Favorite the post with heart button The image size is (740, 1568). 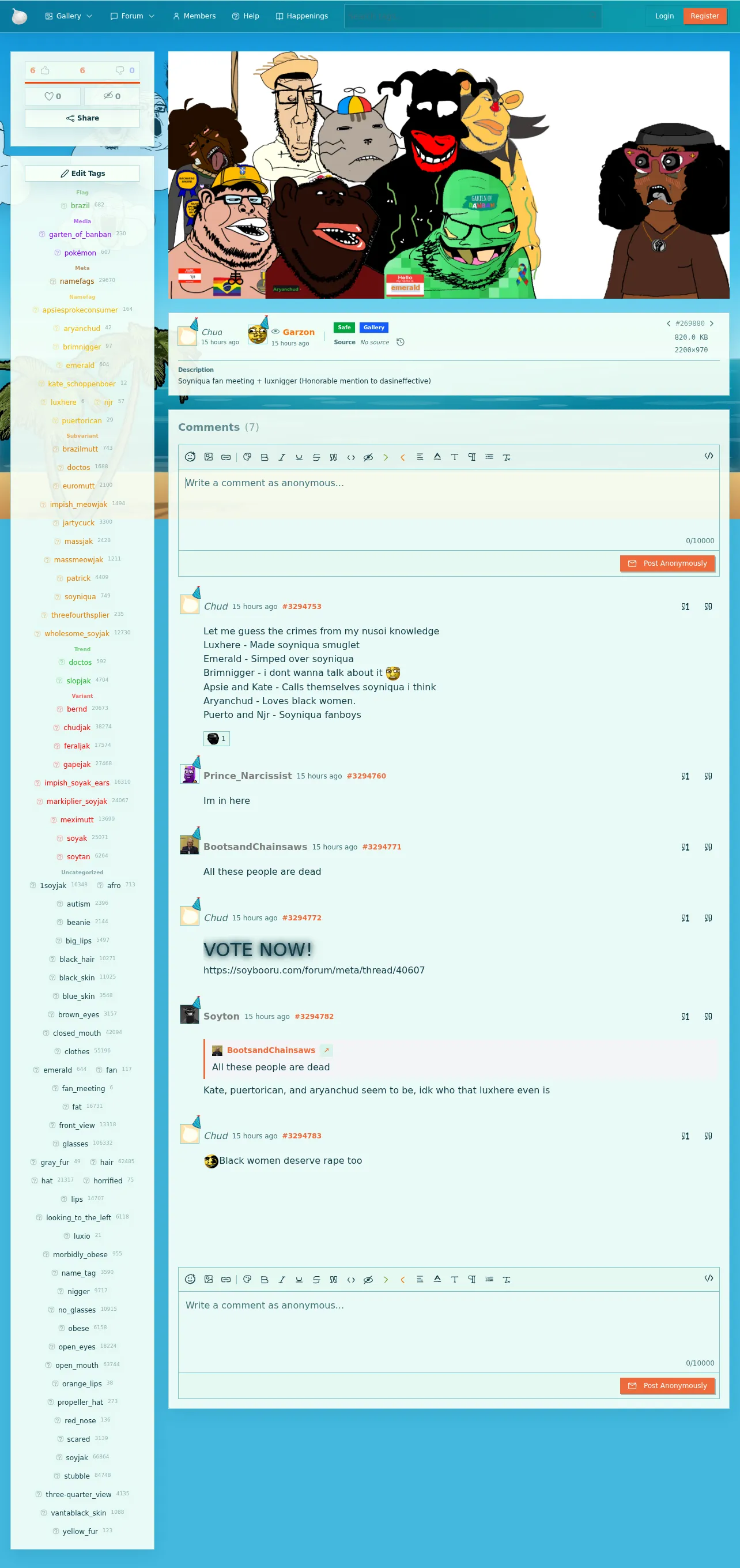pos(52,96)
